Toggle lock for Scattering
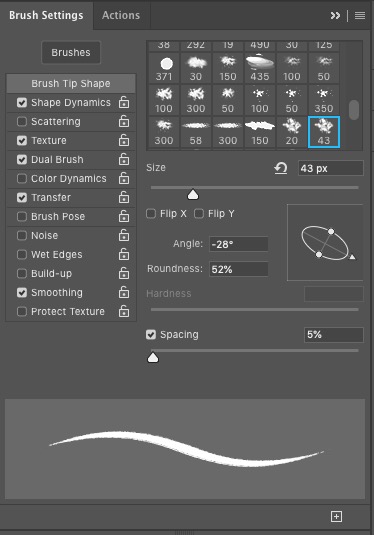Screen dimensions: 374x535 [x=124, y=121]
